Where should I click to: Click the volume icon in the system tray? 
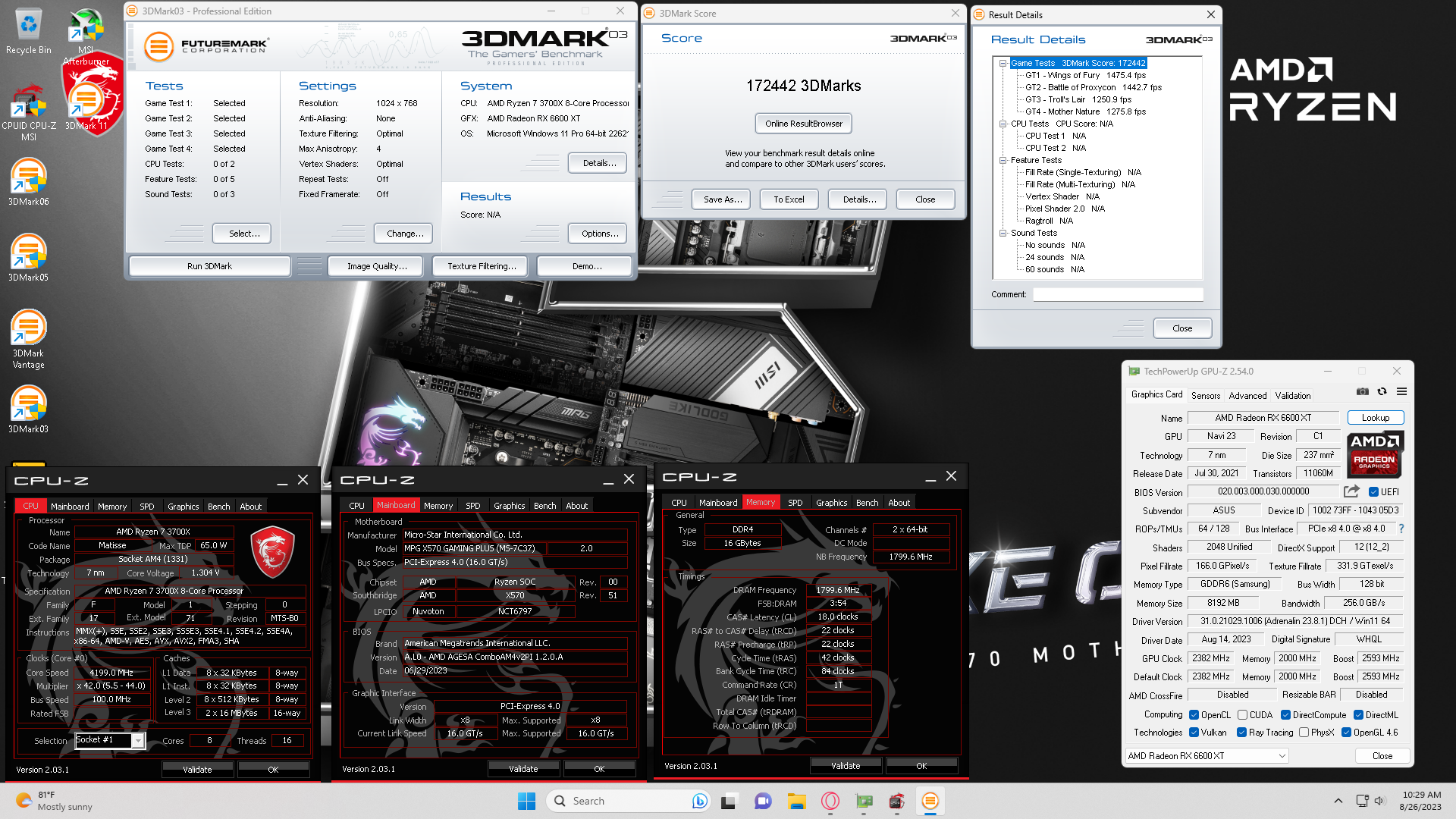1379,801
